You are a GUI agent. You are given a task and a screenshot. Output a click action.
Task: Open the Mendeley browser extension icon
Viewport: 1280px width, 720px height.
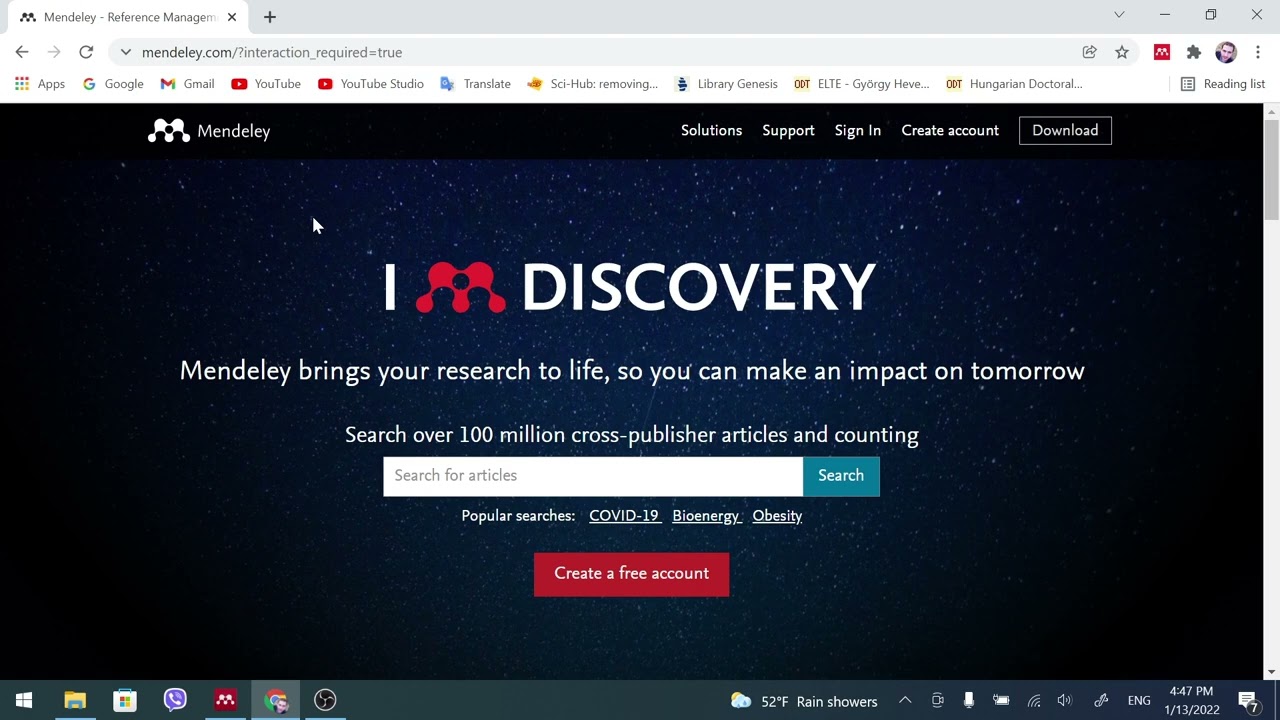click(x=1162, y=52)
